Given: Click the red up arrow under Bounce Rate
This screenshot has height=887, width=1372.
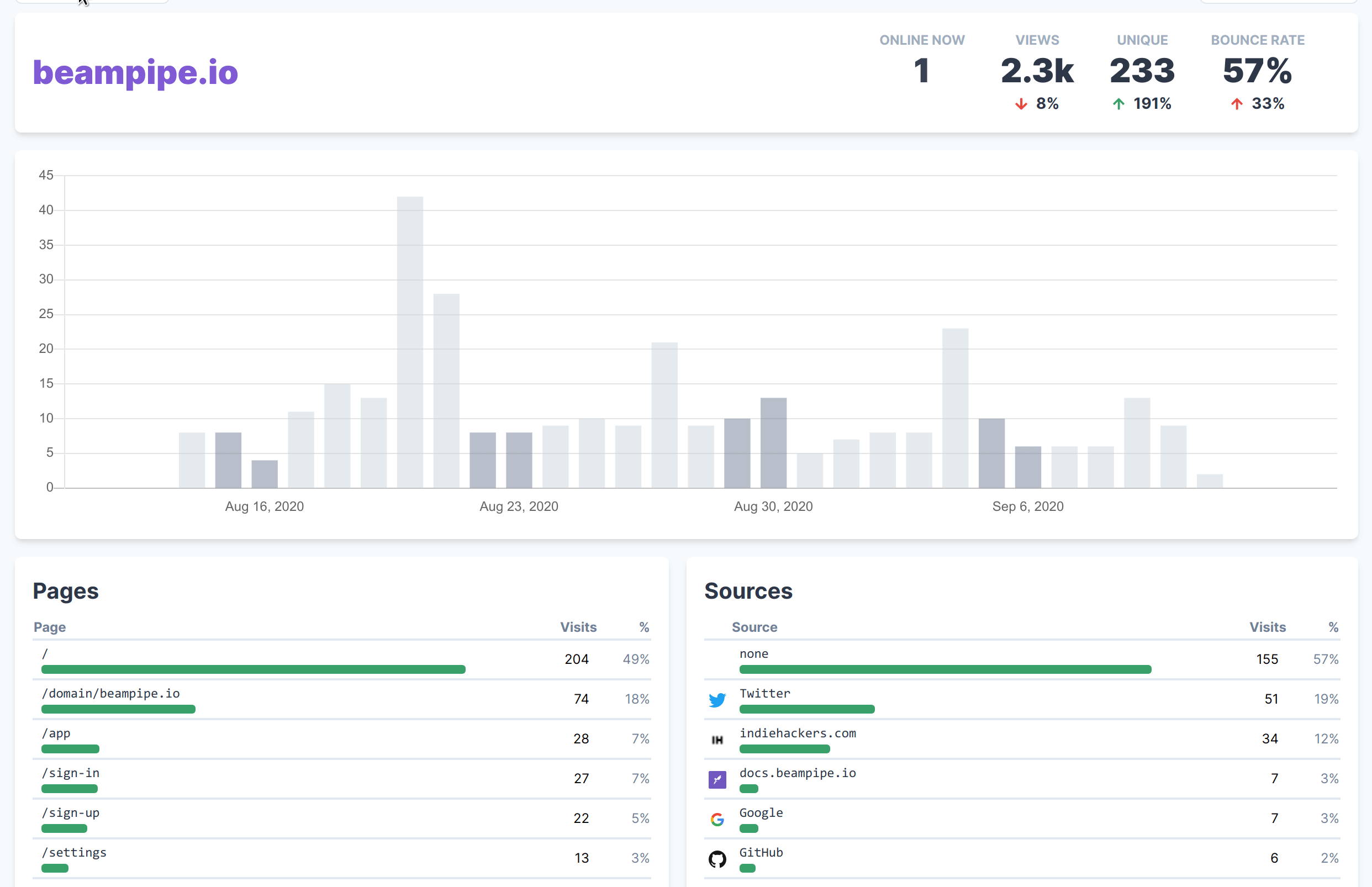Looking at the screenshot, I should coord(1237,104).
